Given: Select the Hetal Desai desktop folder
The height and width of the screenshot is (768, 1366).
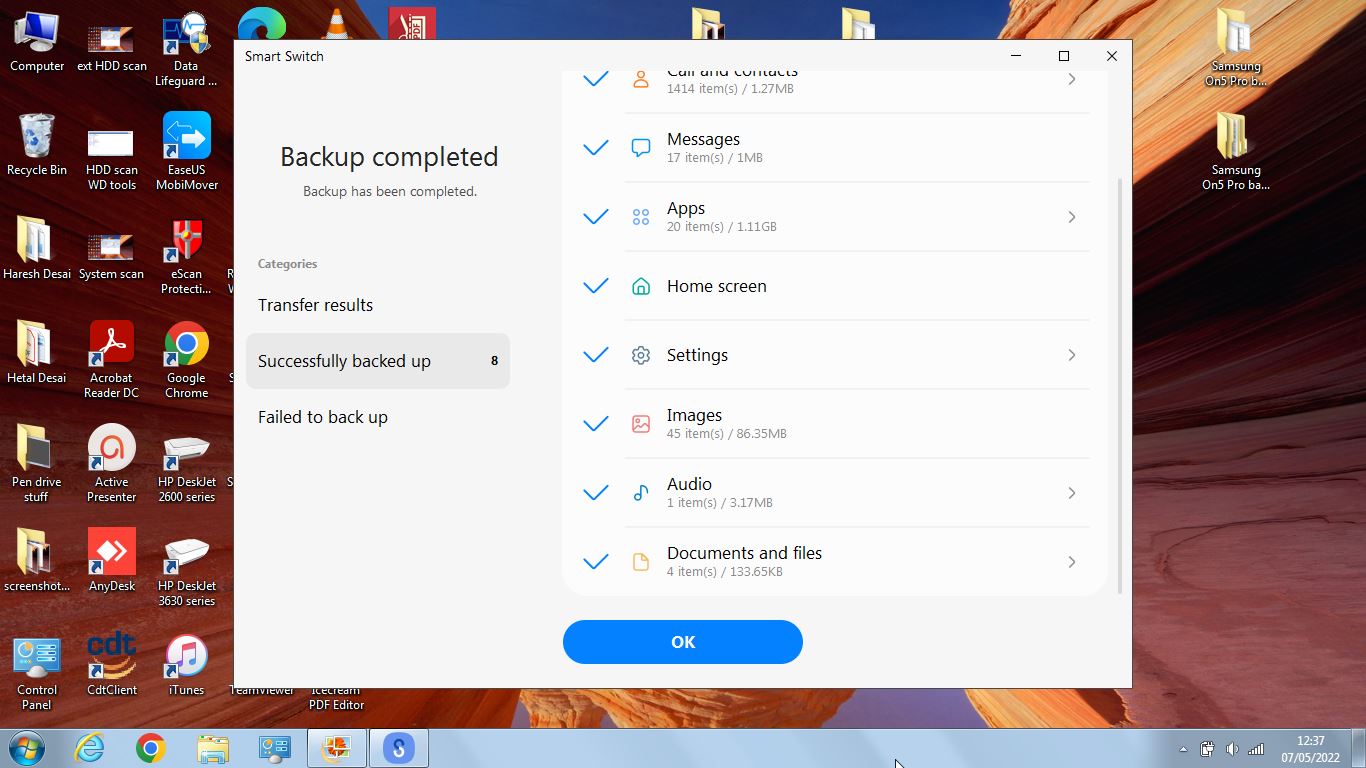Looking at the screenshot, I should point(37,353).
